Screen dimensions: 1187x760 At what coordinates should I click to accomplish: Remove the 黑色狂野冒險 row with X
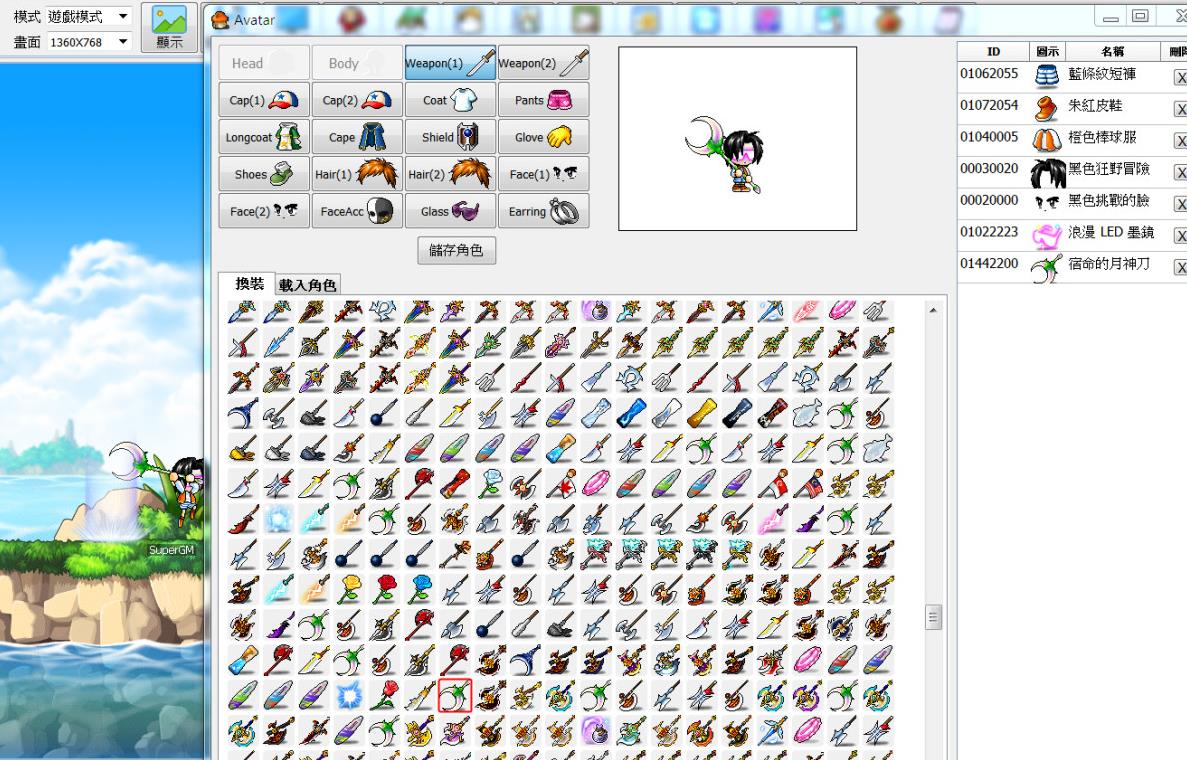point(1179,173)
